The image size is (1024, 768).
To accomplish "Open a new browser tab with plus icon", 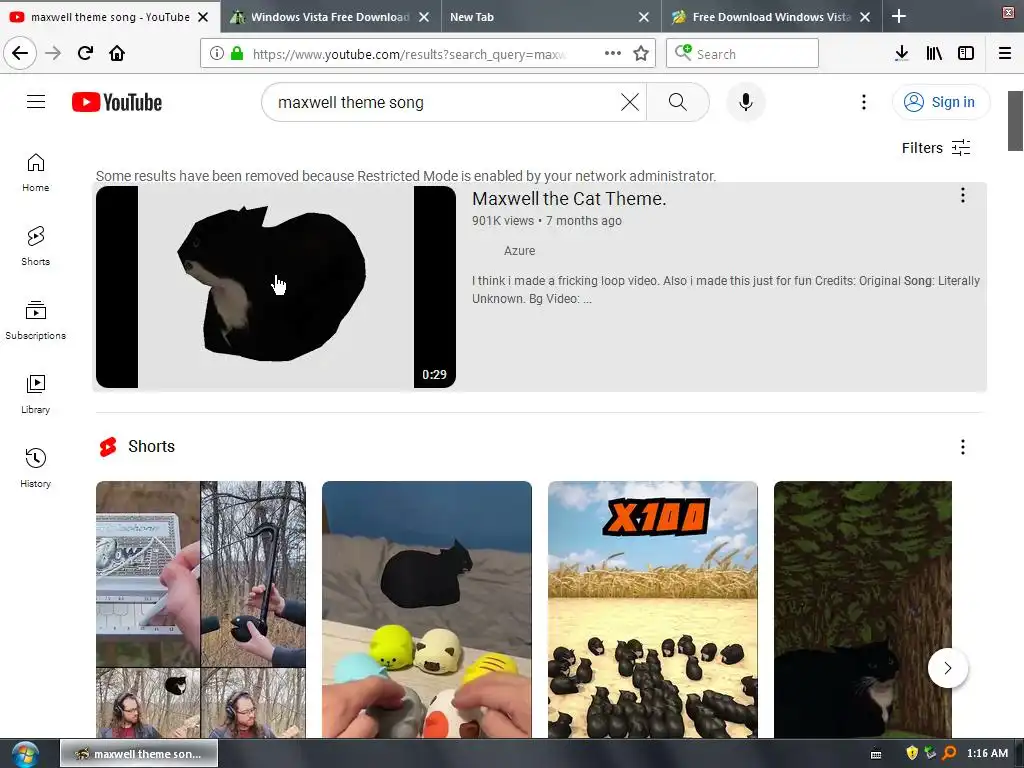I will tap(899, 16).
